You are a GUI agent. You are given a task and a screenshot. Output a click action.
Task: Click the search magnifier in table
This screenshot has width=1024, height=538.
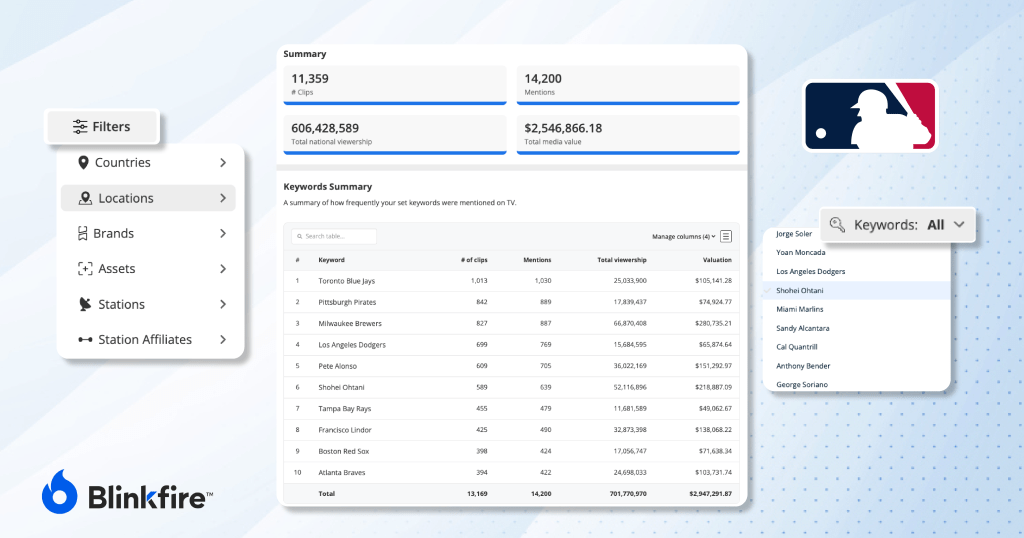(300, 236)
